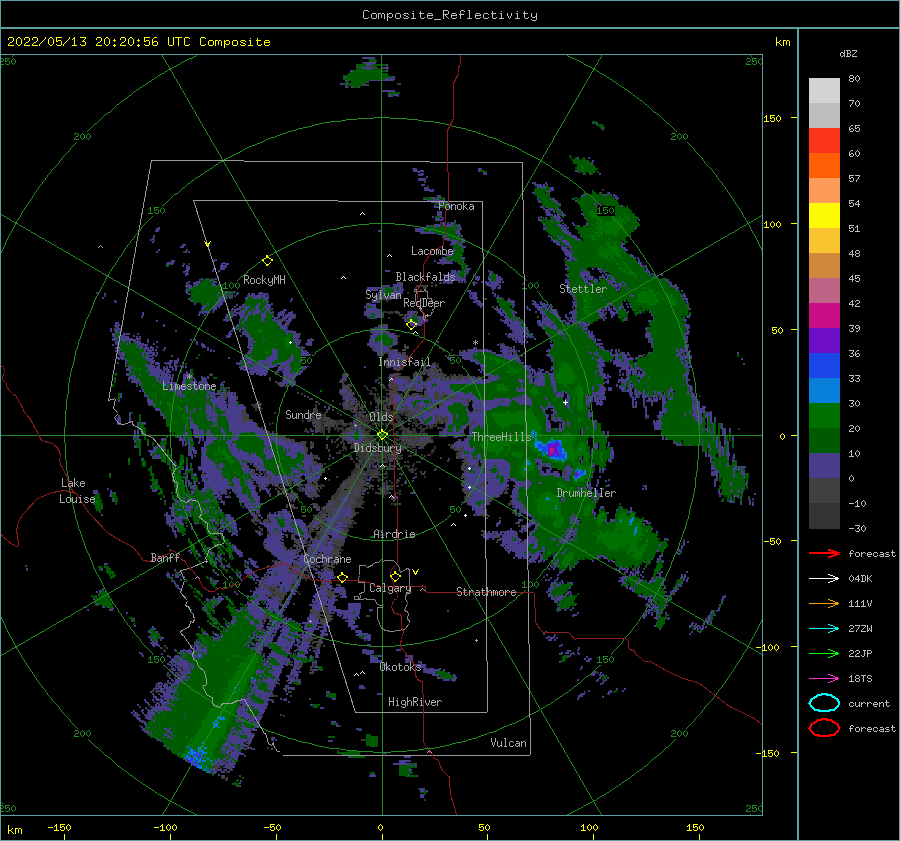
Task: Click the Blackfalds label
Action: point(425,277)
